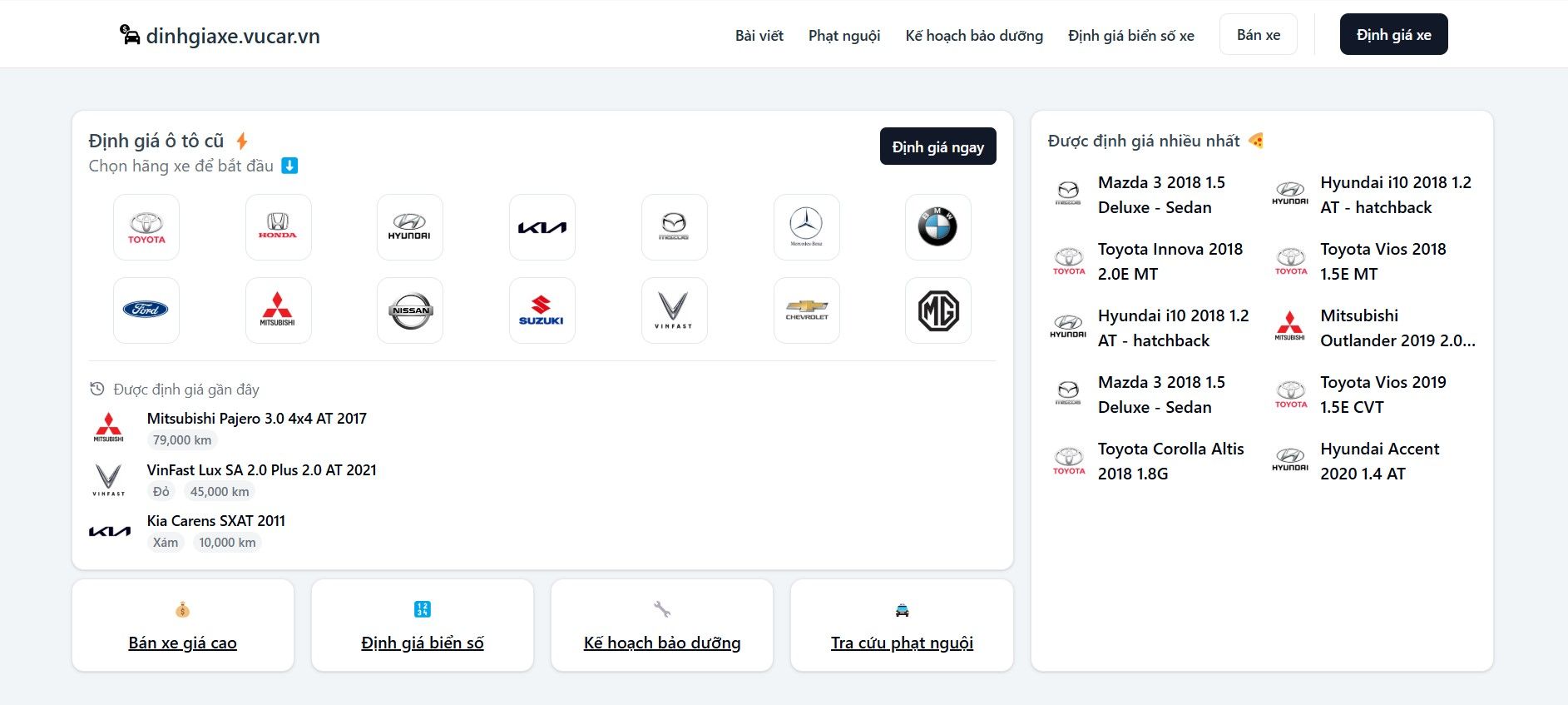Click the Chevrolet brand icon

coord(807,310)
